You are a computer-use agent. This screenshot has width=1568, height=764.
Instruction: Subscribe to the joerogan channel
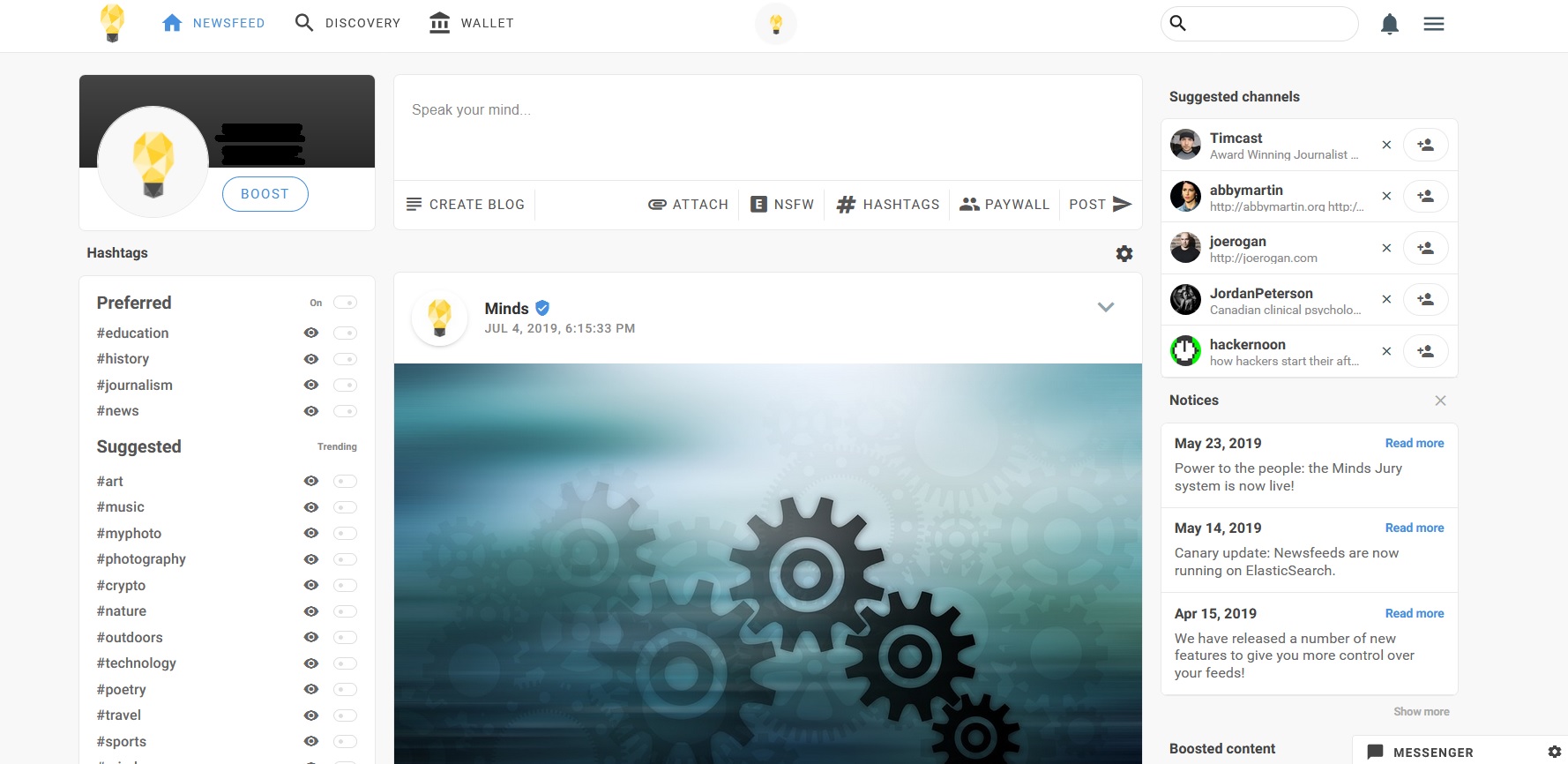tap(1425, 248)
